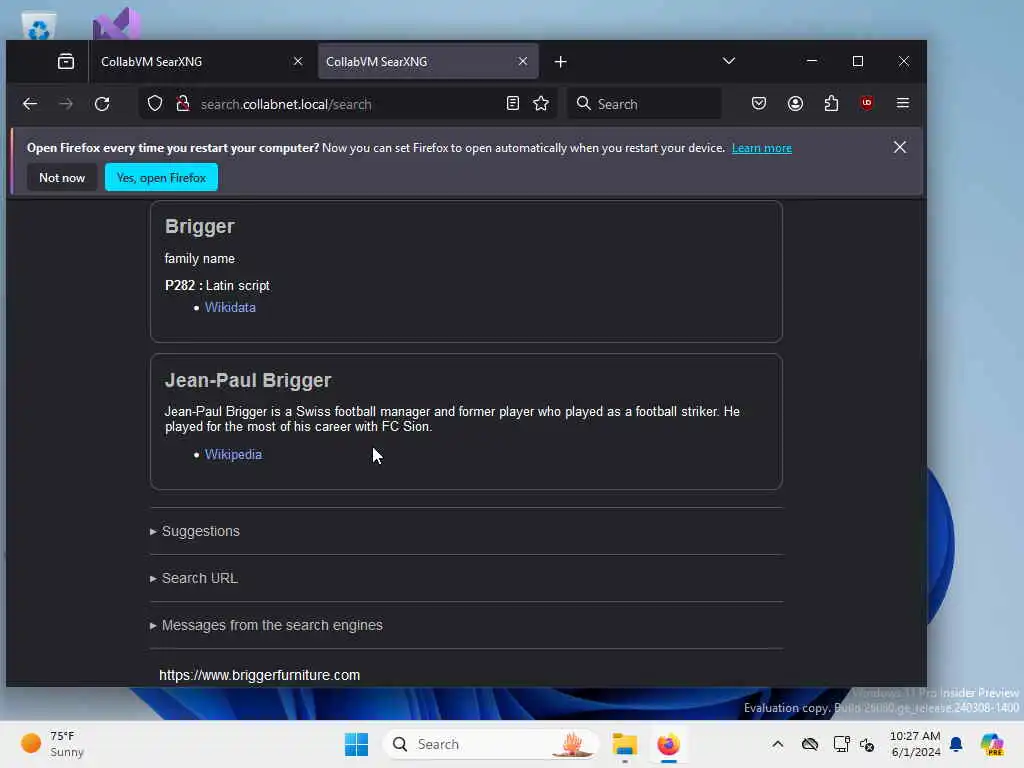Click the search magnifier in toolbar
The width and height of the screenshot is (1024, 768).
tap(583, 103)
